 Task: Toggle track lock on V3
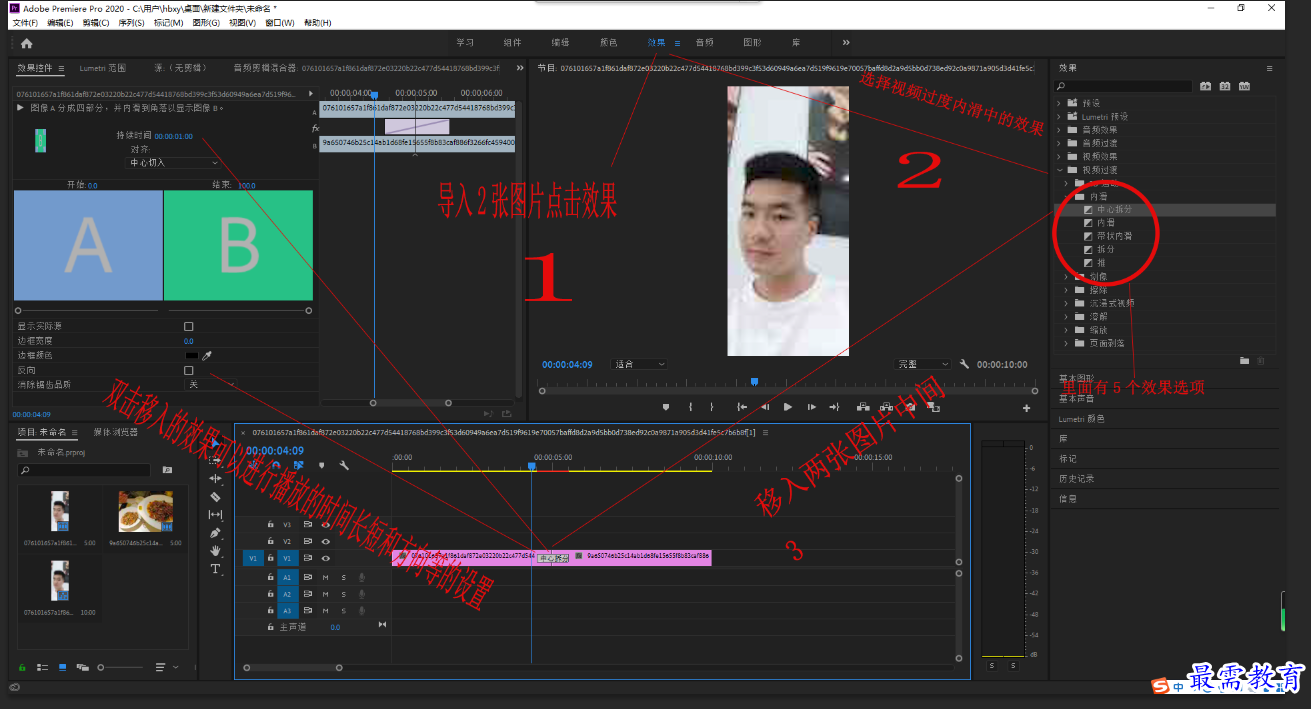tap(270, 524)
